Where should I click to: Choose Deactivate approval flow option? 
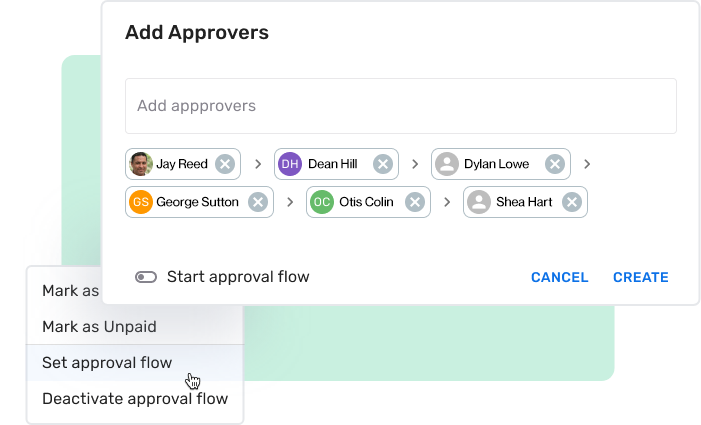point(135,398)
